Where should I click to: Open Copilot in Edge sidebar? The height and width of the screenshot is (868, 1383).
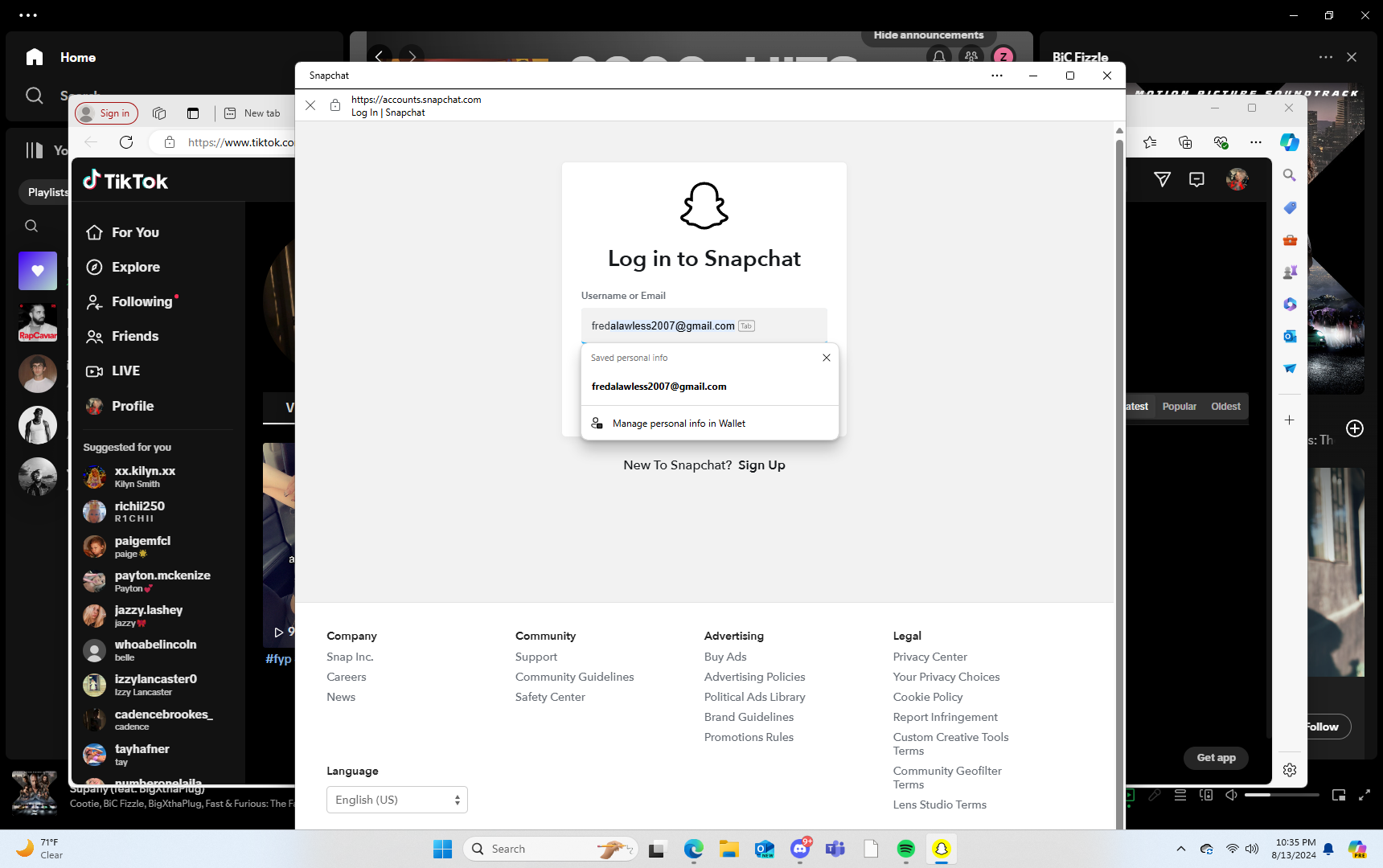point(1290,142)
